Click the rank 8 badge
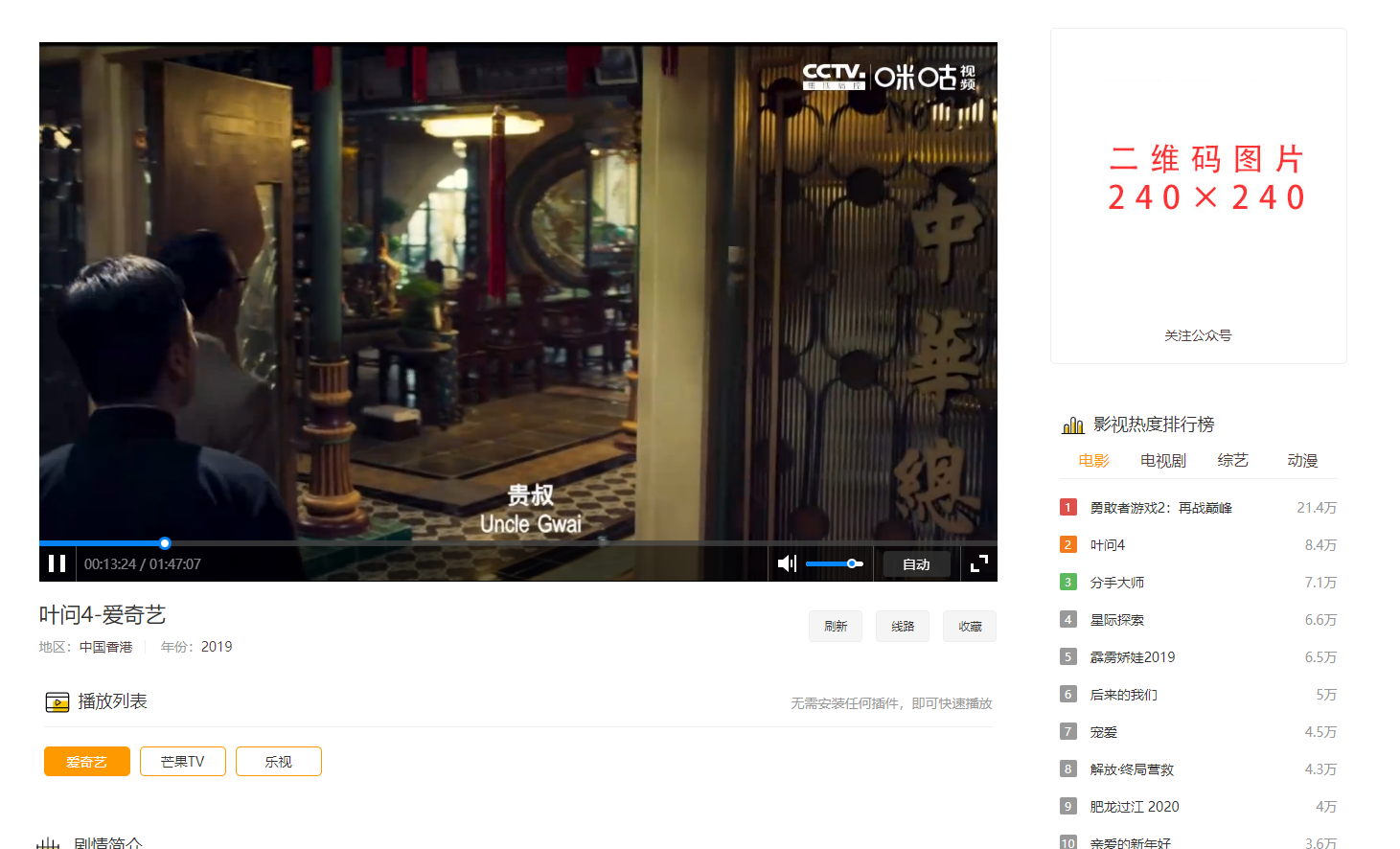 1068,769
